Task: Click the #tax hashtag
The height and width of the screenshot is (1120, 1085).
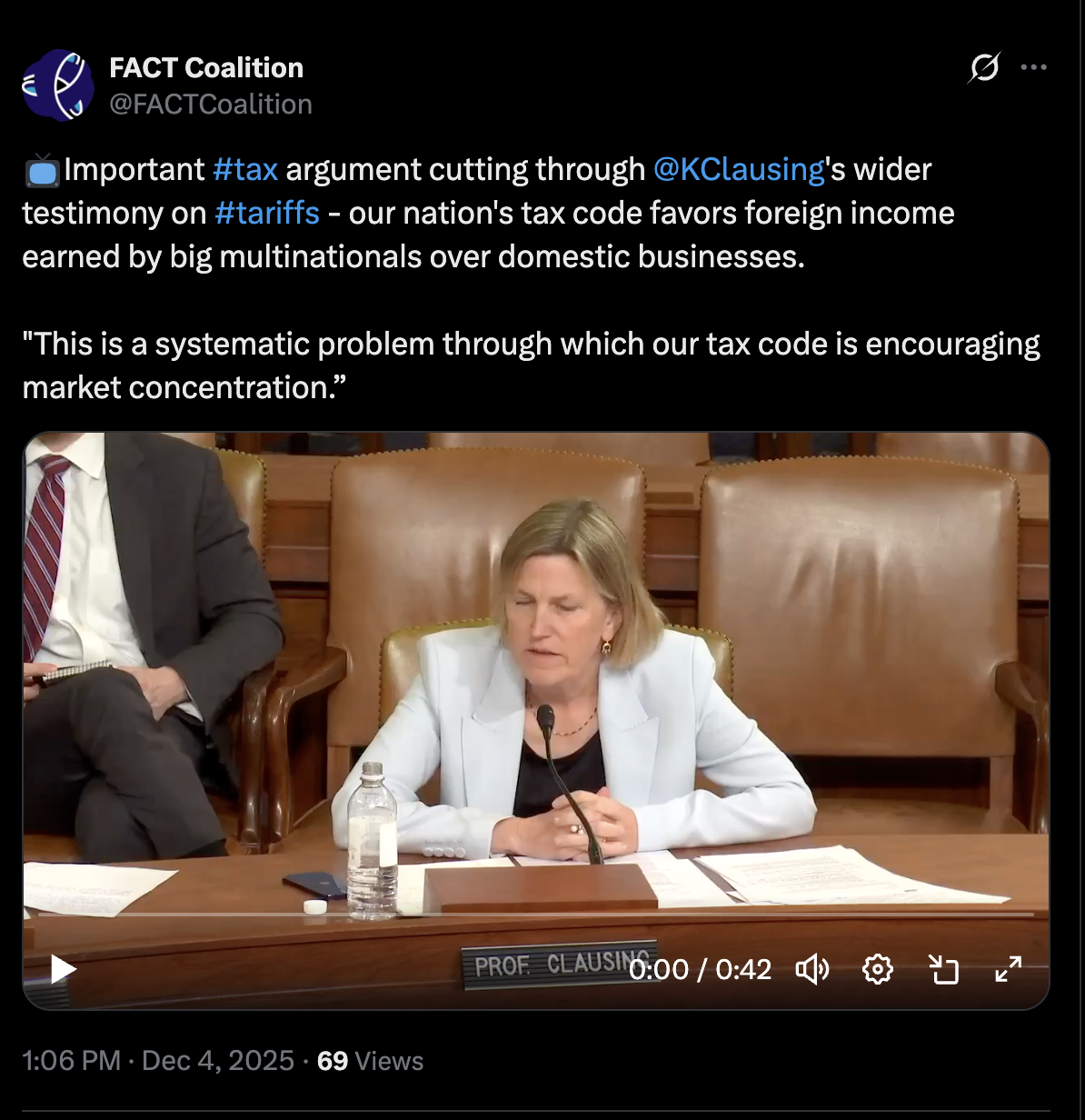Action: pyautogui.click(x=245, y=170)
